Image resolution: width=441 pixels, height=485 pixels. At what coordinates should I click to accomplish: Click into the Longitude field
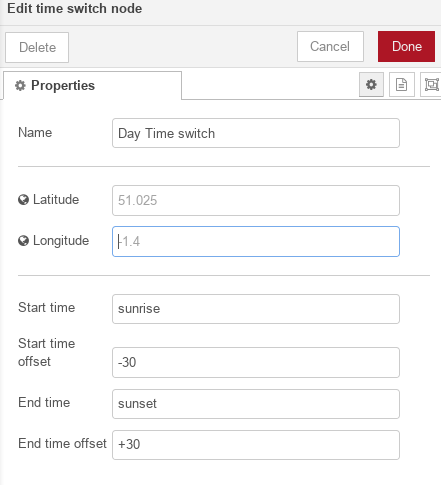pos(256,241)
